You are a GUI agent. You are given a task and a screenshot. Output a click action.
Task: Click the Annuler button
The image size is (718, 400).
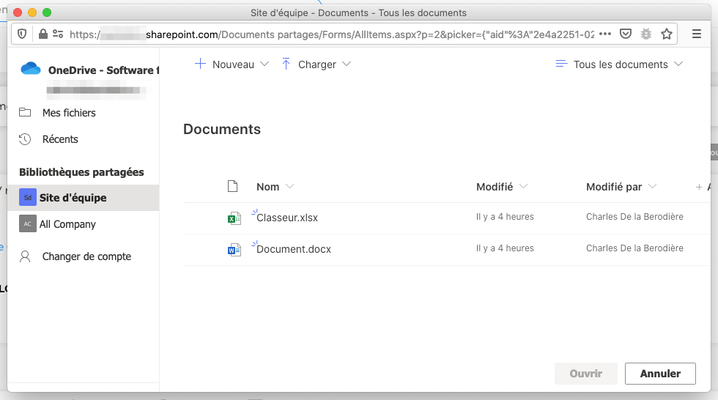pyautogui.click(x=660, y=373)
